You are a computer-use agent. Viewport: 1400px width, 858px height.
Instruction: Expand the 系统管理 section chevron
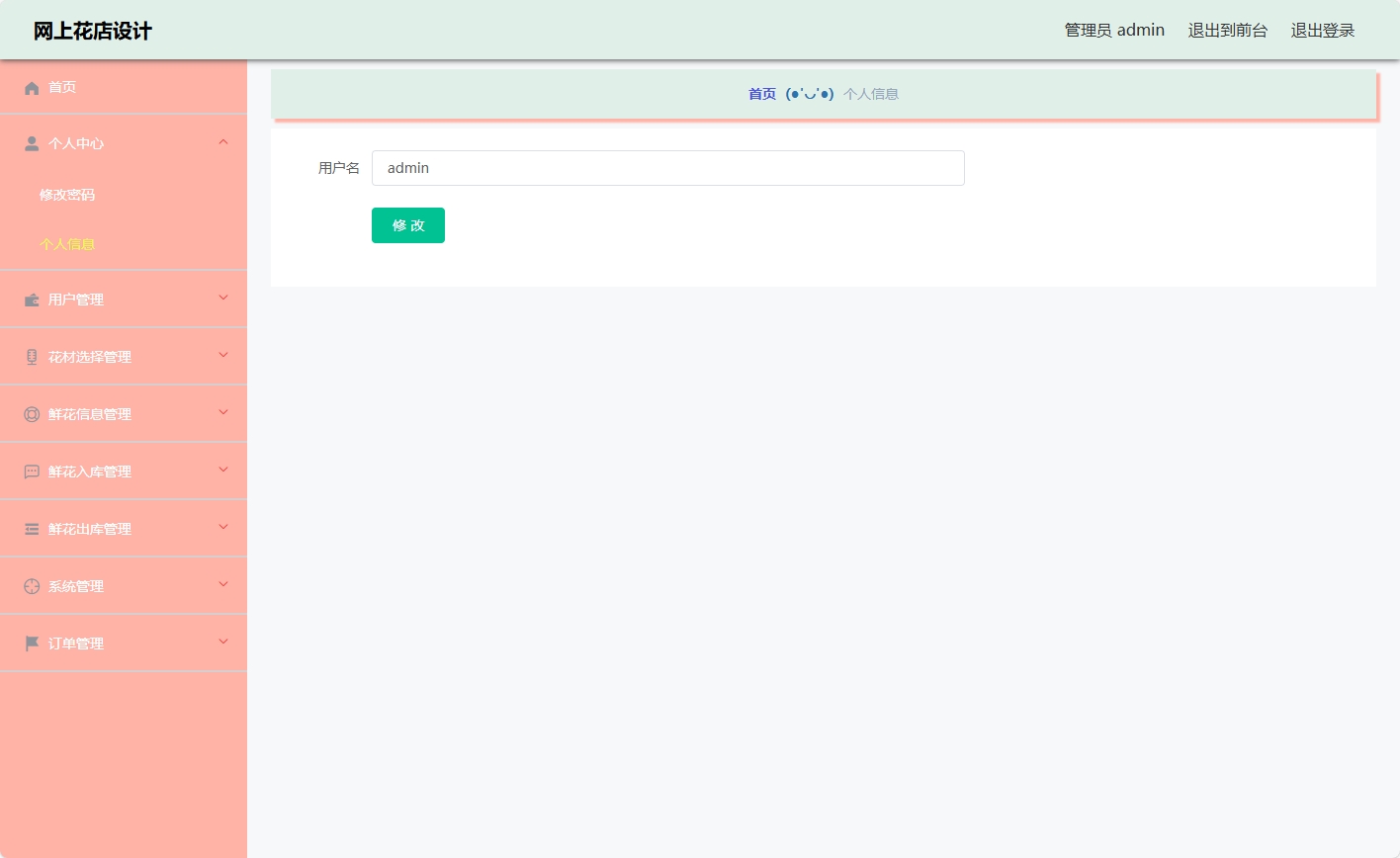pos(222,585)
